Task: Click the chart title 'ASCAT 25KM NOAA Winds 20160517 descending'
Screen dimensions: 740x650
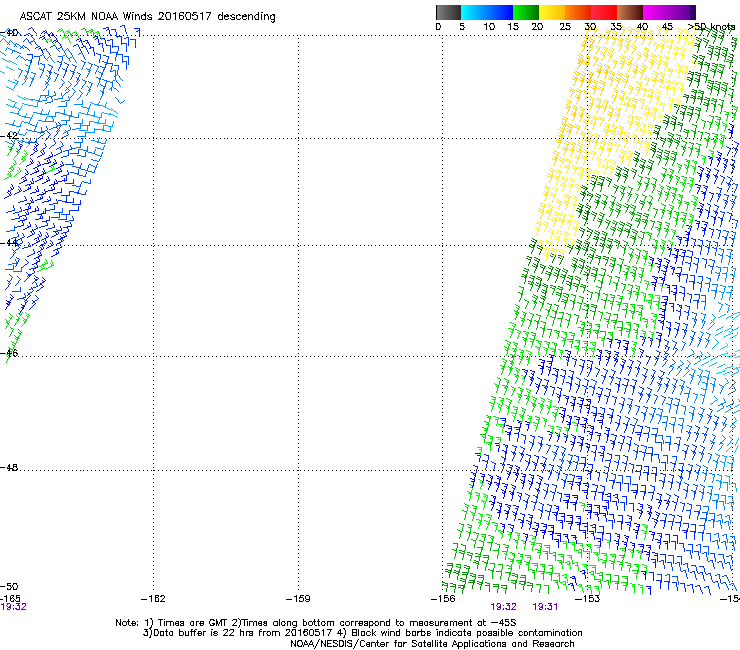Action: (x=147, y=17)
